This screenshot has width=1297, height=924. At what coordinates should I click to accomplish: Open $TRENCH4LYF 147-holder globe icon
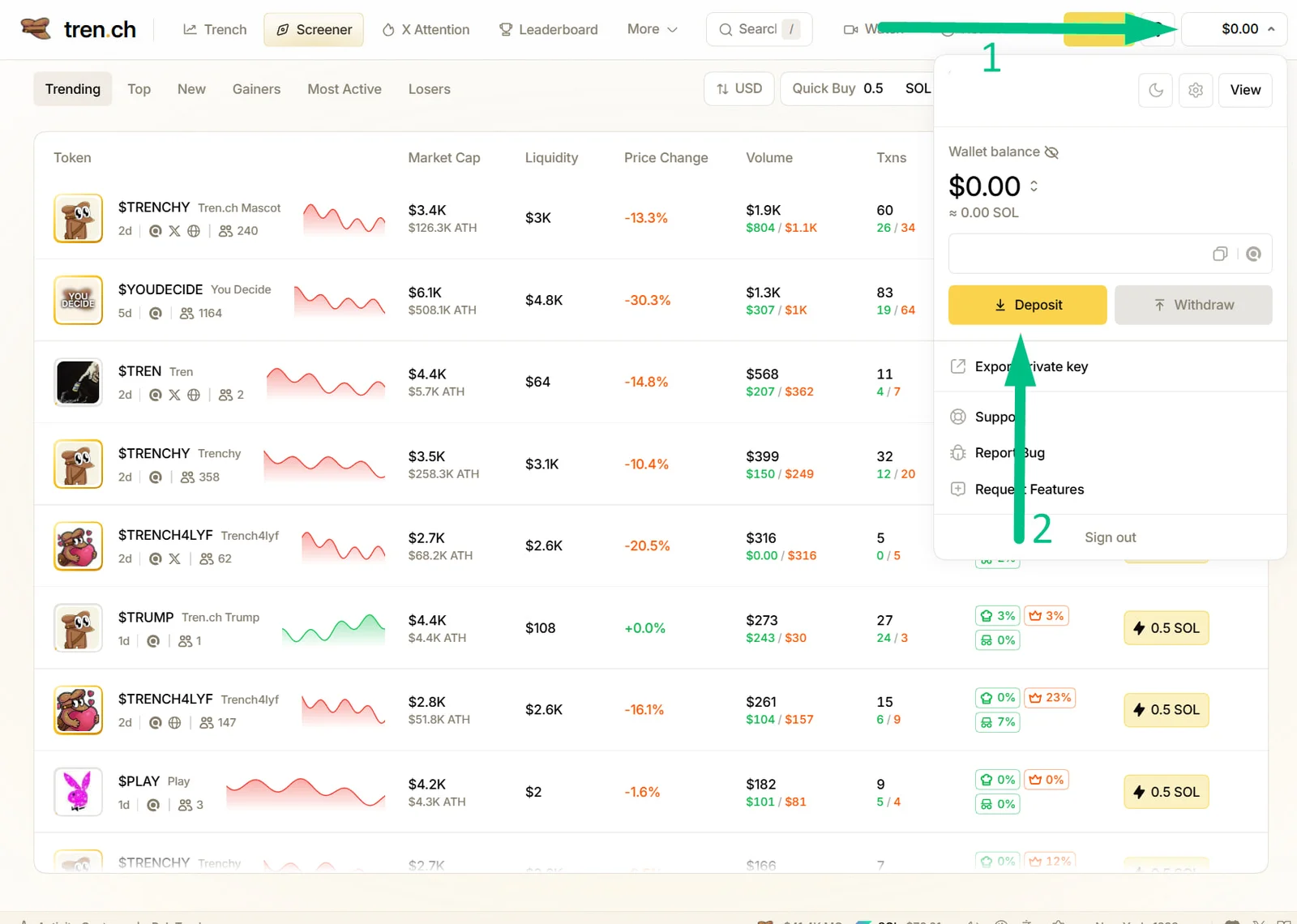[174, 722]
